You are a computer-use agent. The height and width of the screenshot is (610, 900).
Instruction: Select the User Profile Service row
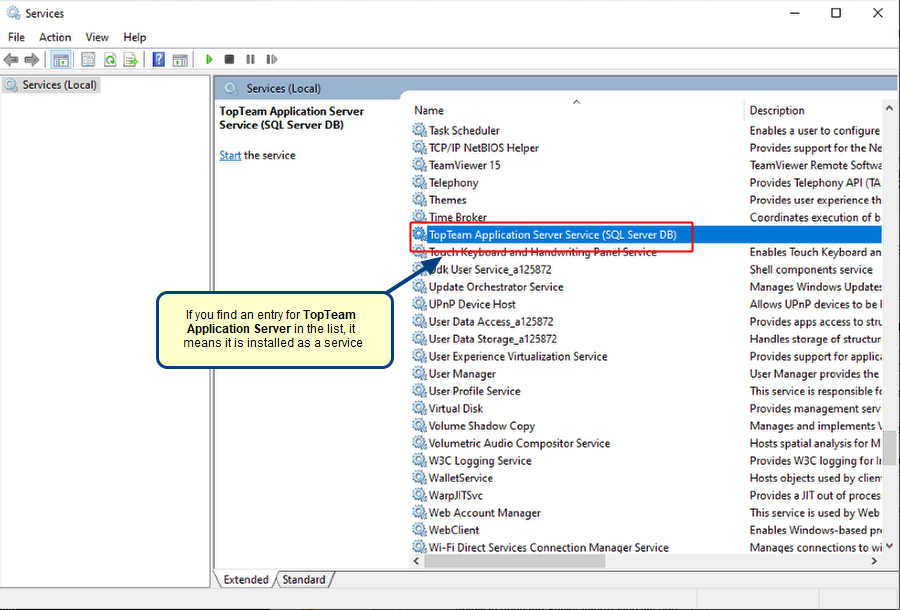coord(474,391)
